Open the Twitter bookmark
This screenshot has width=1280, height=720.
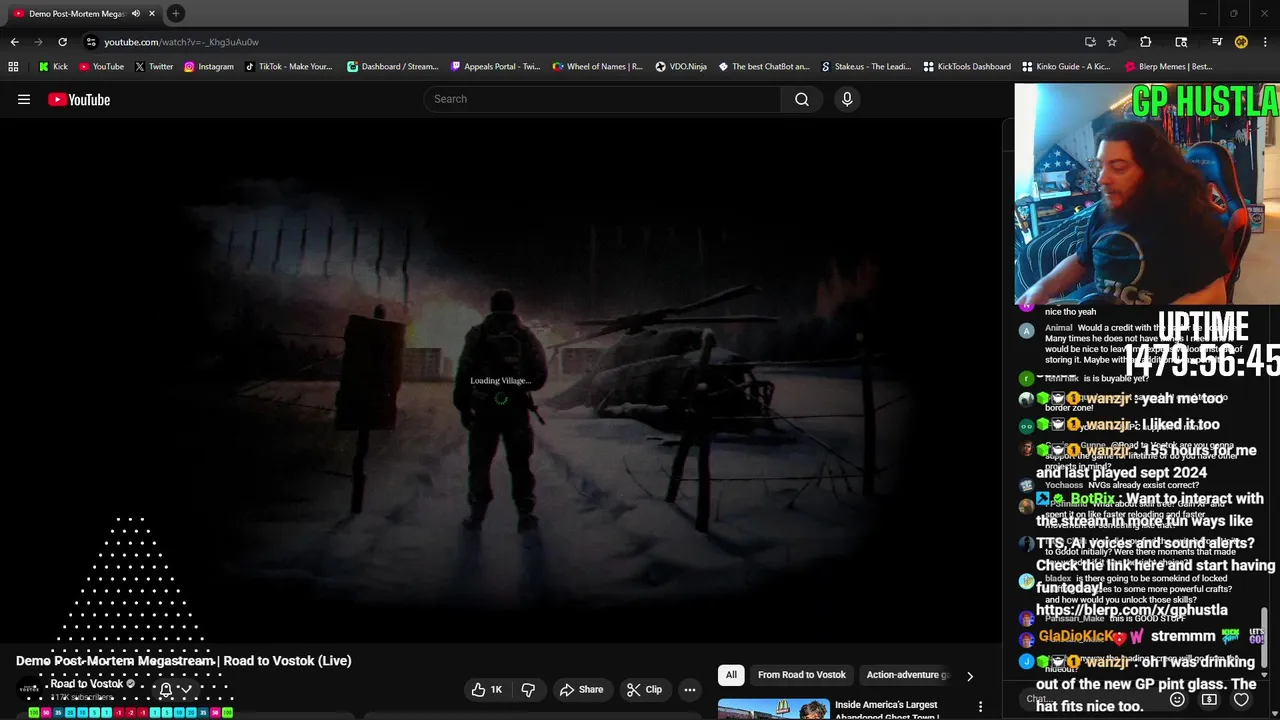(153, 67)
